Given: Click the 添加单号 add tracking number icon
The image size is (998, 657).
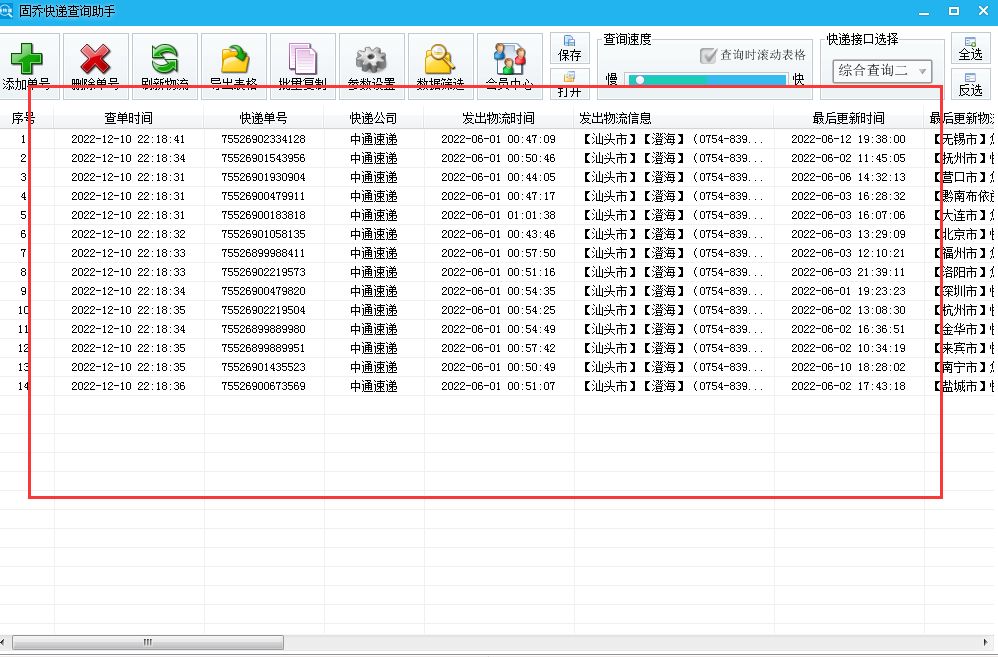Looking at the screenshot, I should (30, 60).
